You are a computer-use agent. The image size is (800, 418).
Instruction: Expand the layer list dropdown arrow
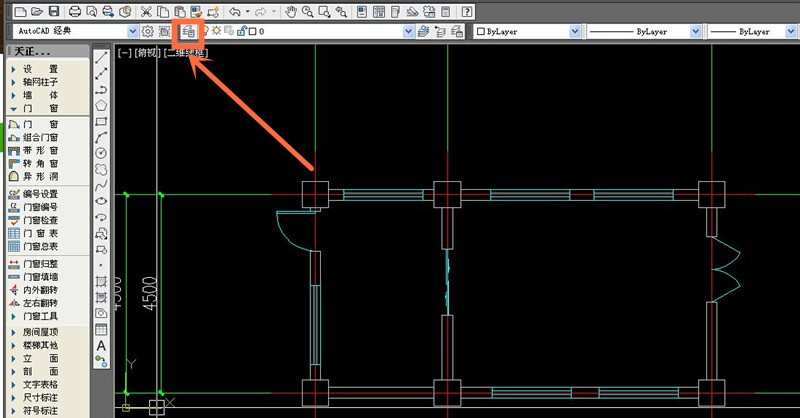[x=408, y=31]
